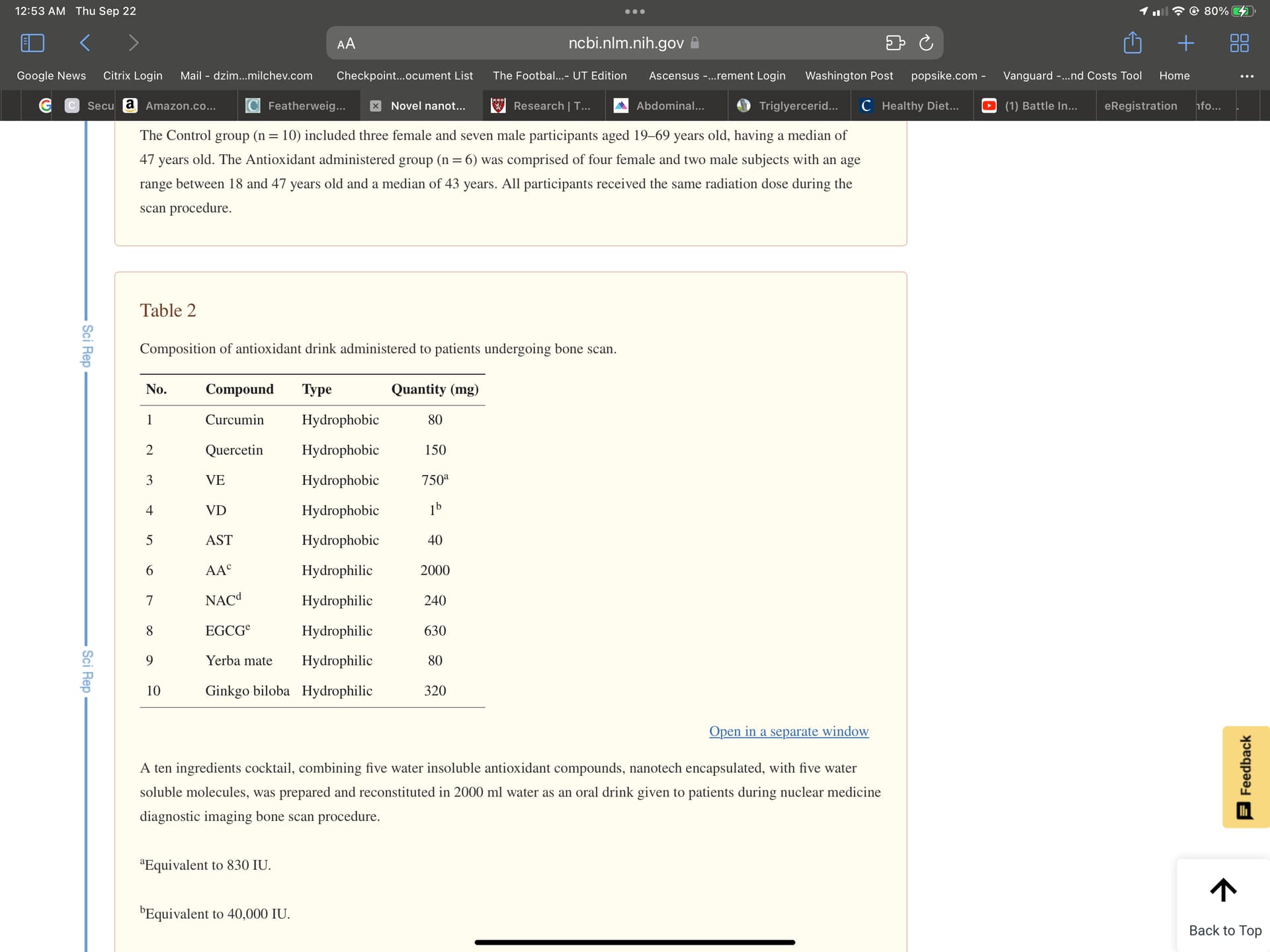This screenshot has width=1270, height=952.
Task: Jump Back to Top of page
Action: [1224, 906]
